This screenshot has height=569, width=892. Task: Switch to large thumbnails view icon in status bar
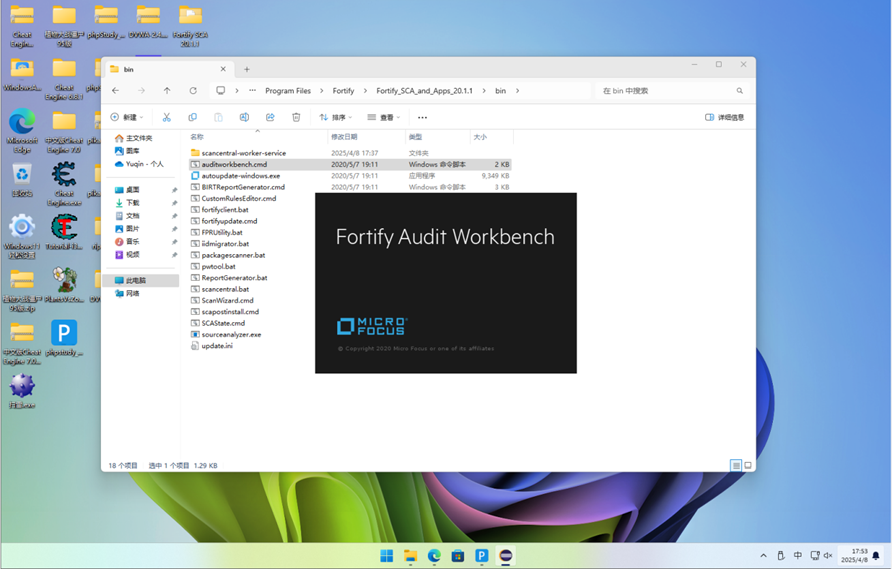tap(748, 465)
